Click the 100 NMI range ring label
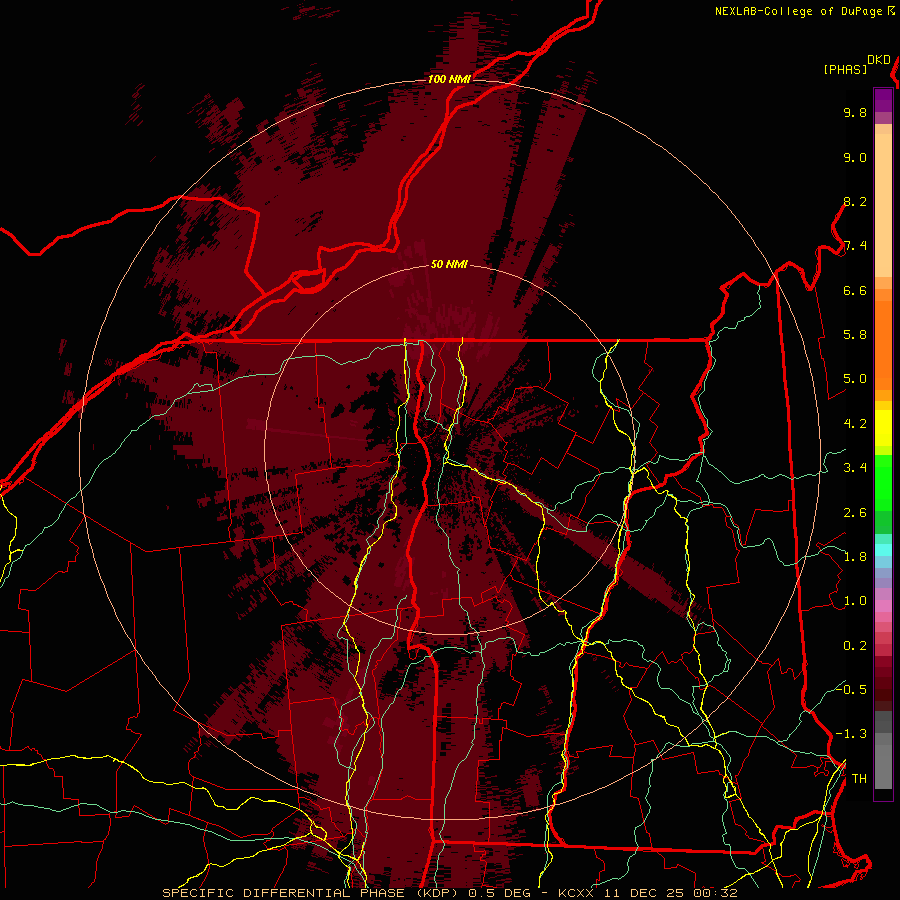This screenshot has height=900, width=900. tap(449, 79)
